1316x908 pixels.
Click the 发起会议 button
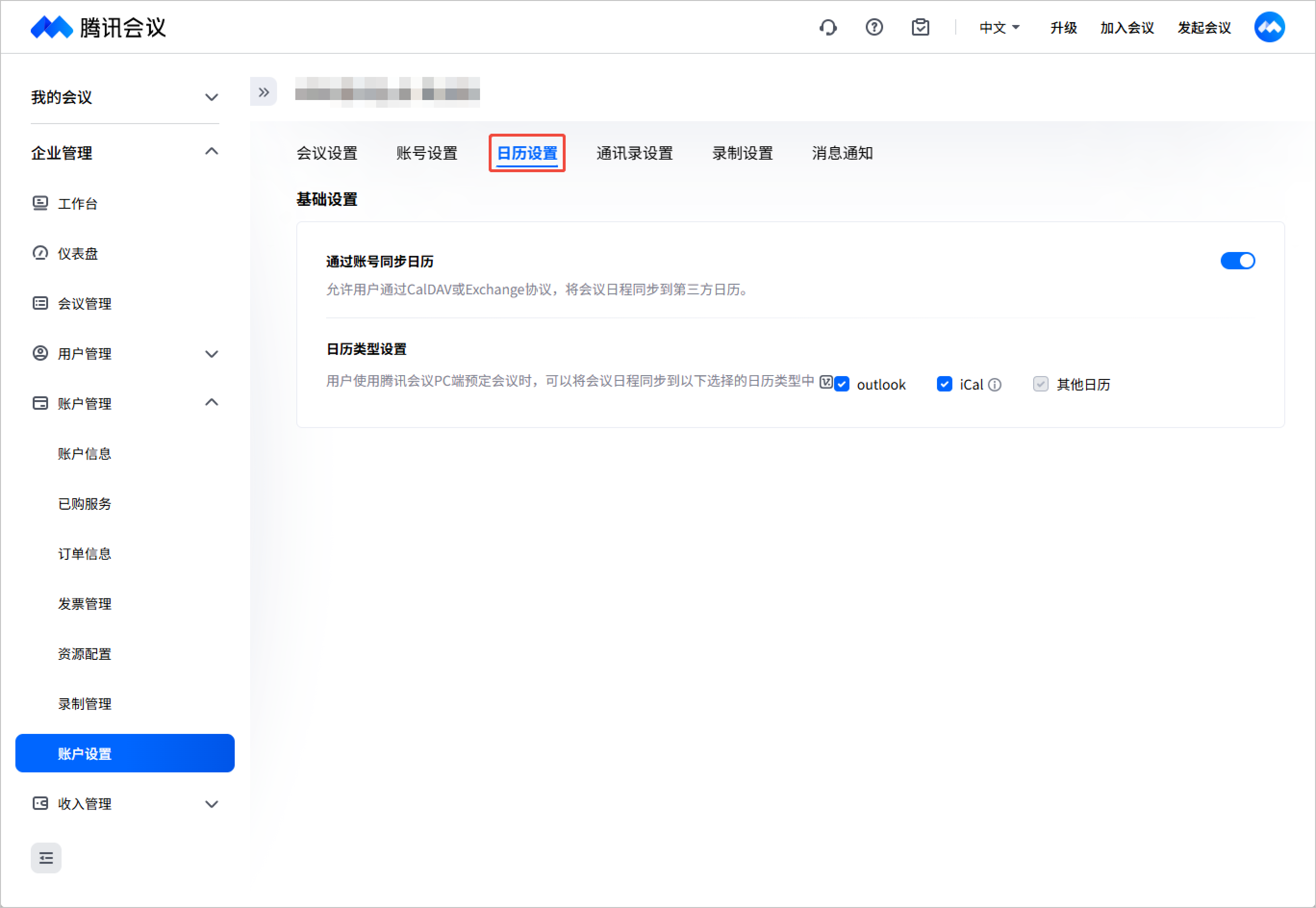click(1204, 27)
